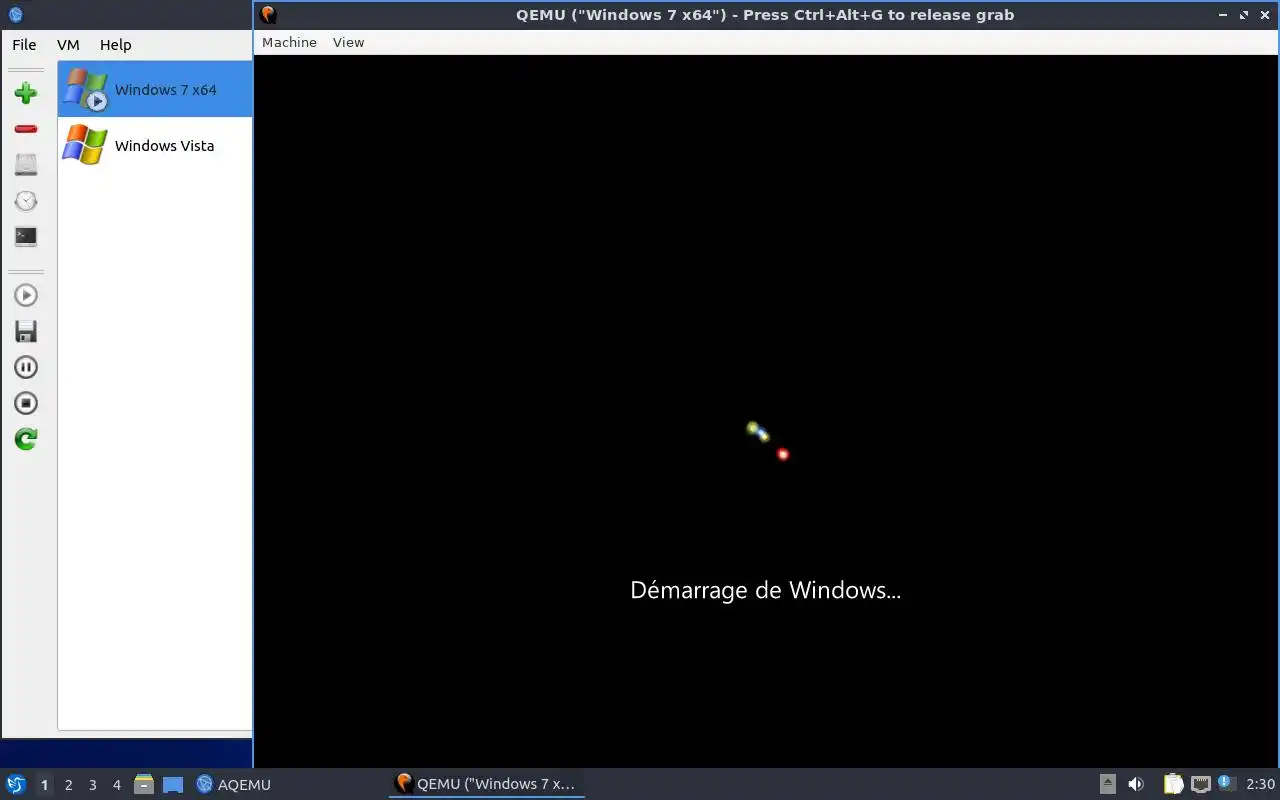
Task: Open the View menu in QEMU window
Action: [x=348, y=42]
